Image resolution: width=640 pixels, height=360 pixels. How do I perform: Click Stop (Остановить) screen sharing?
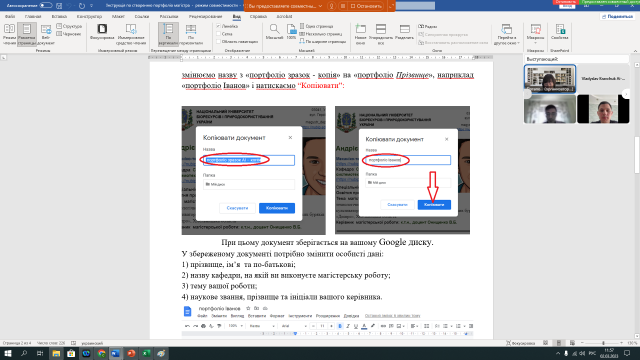(366, 6)
